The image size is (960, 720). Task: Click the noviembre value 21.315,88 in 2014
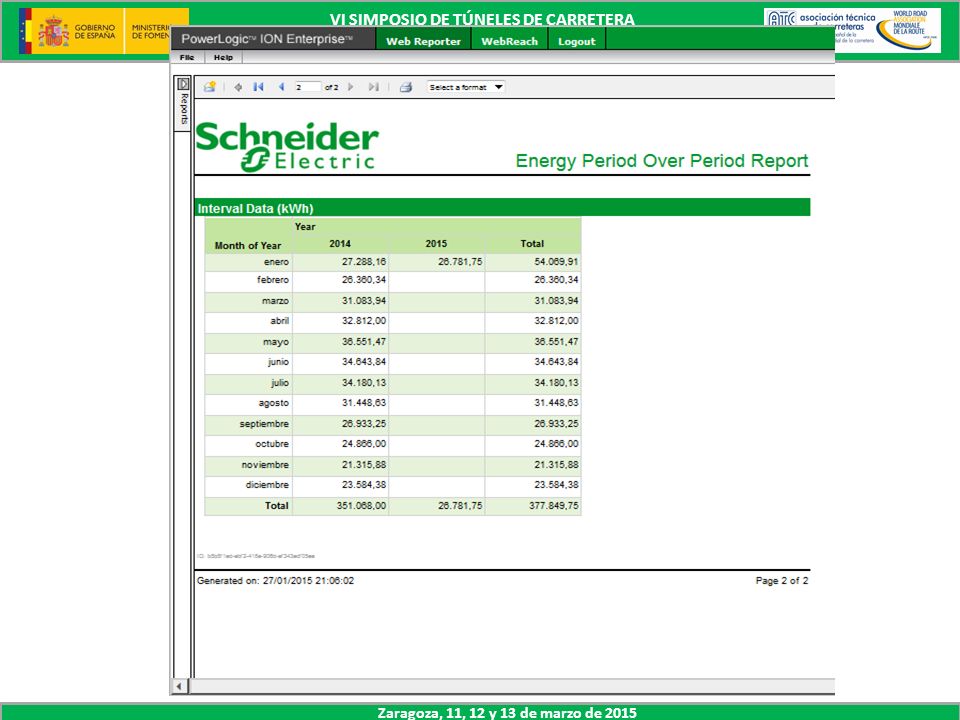(364, 465)
